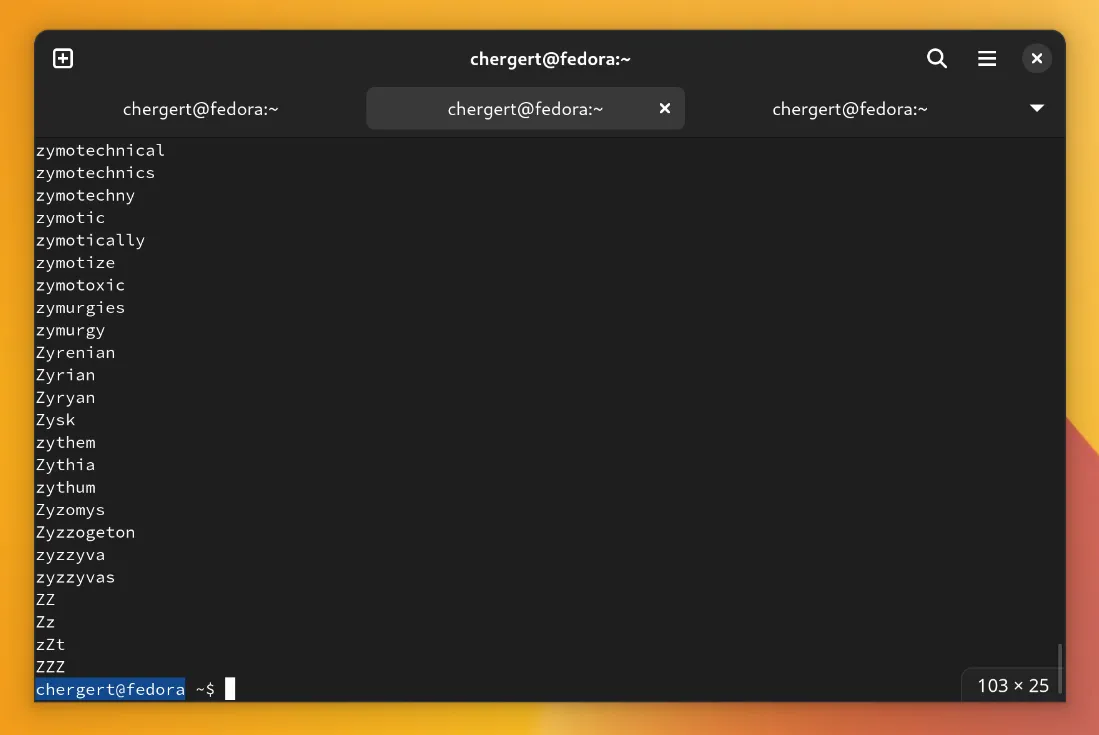Click the last output line ZZZ
Image resolution: width=1099 pixels, height=735 pixels.
(x=50, y=667)
